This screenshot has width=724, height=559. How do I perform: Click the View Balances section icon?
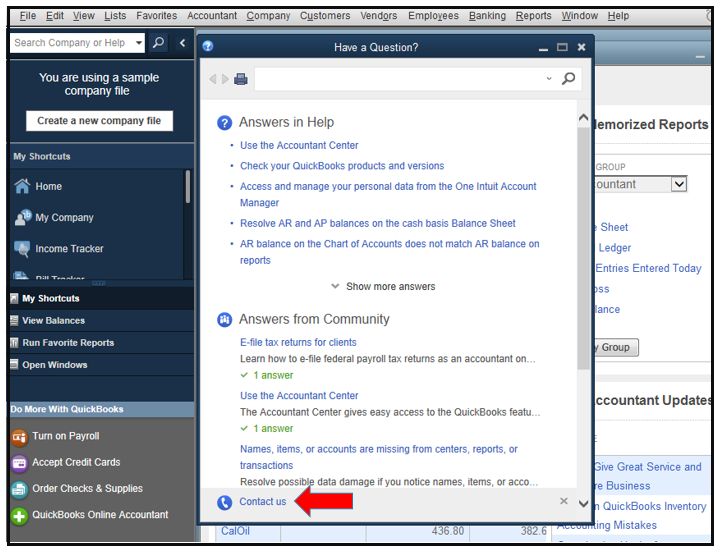pos(14,320)
